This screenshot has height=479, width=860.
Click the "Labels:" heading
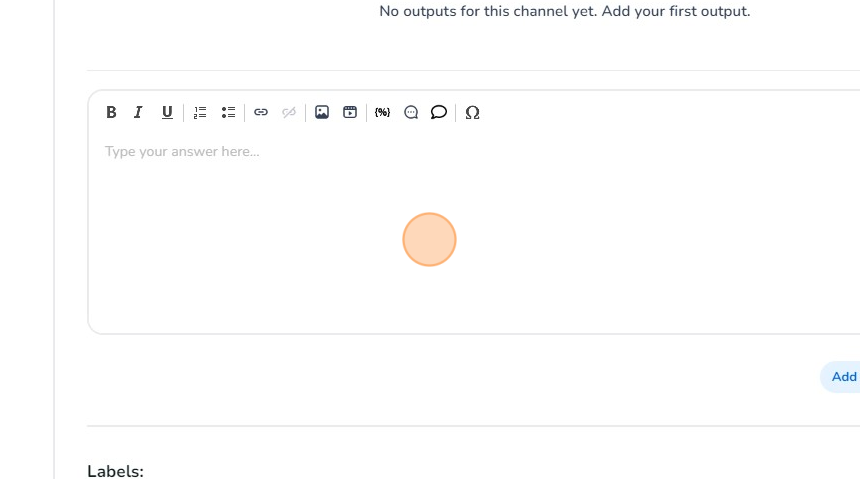(x=115, y=470)
